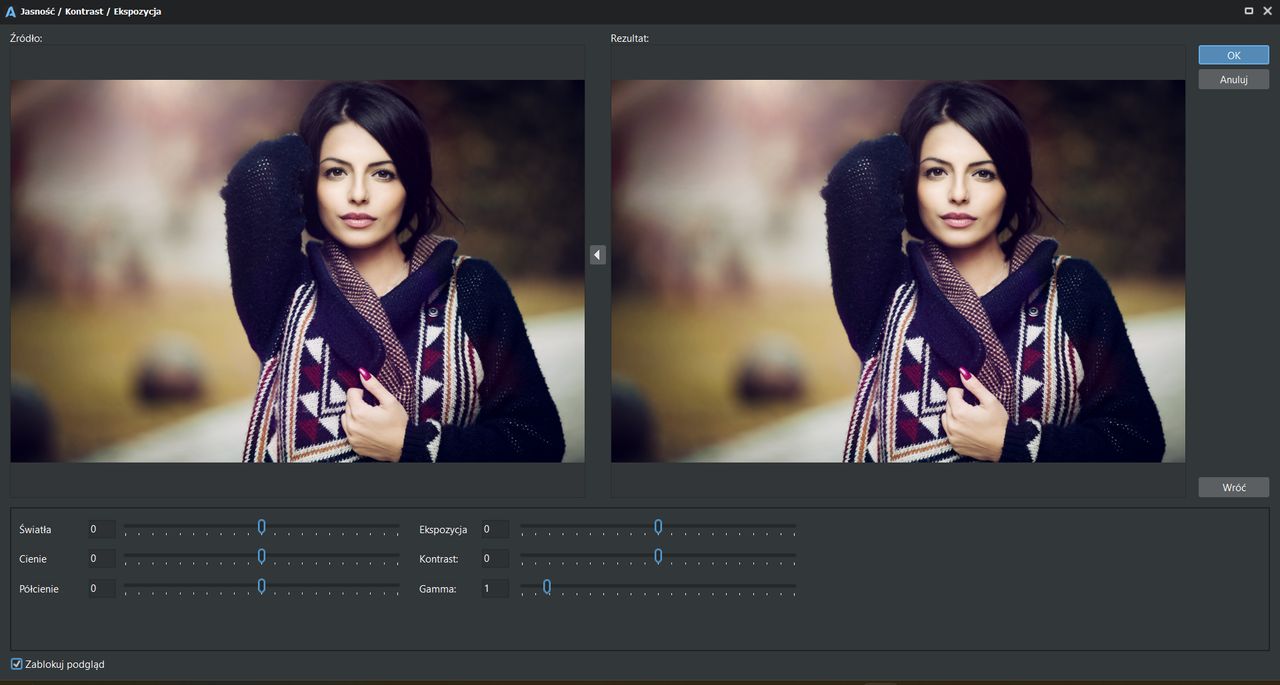Click the Cienie slider handle
Screen dimensions: 1280x685
pyautogui.click(x=261, y=557)
